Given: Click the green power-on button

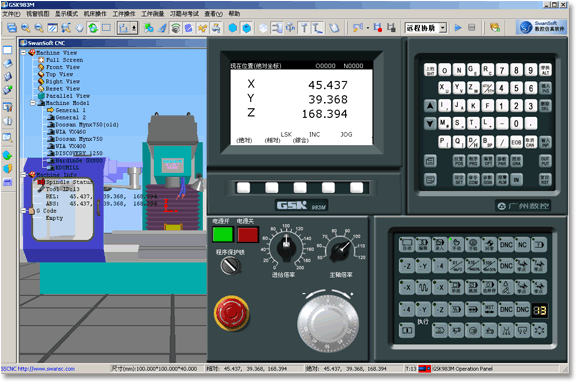Looking at the screenshot, I should pos(223,235).
